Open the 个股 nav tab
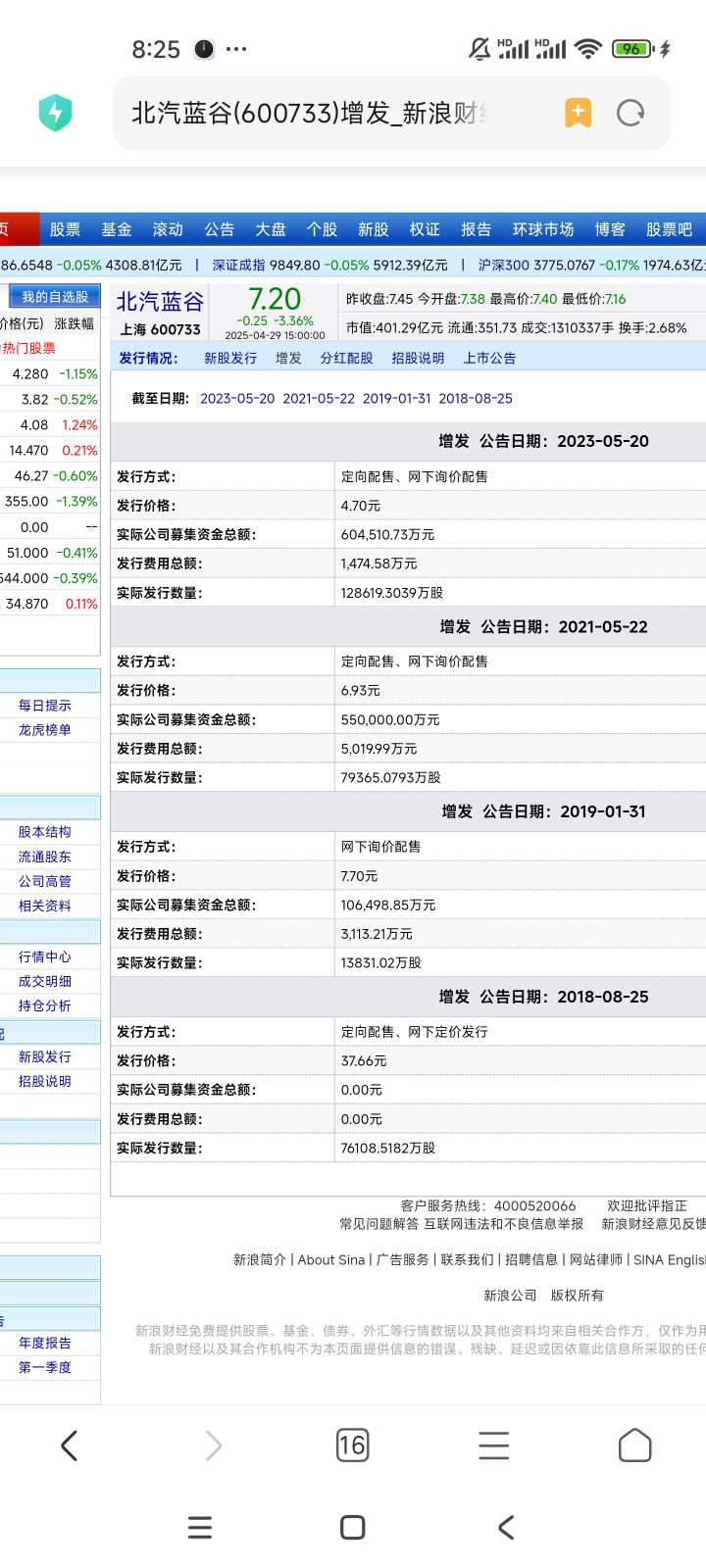706x1568 pixels. [322, 229]
